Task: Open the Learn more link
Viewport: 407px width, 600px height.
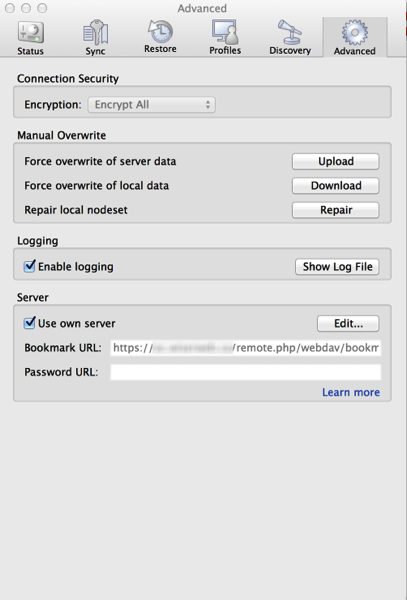Action: tap(351, 392)
